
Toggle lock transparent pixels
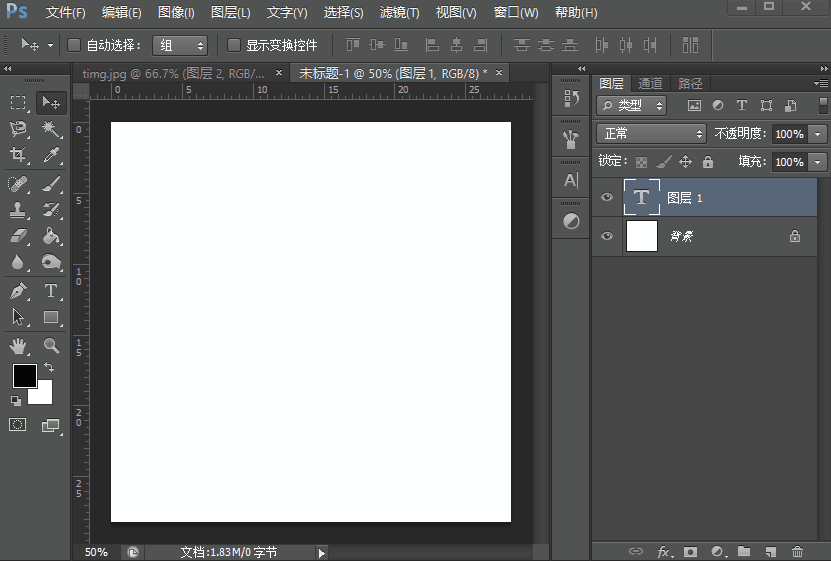coord(641,162)
